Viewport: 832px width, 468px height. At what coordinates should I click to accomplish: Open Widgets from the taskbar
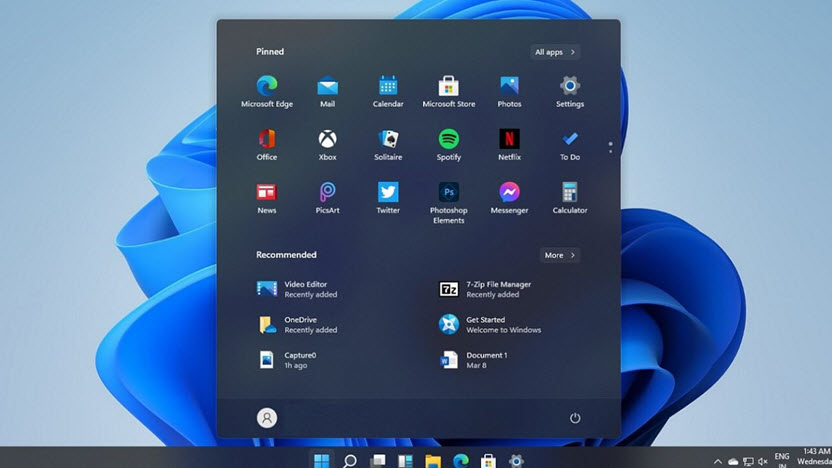click(x=405, y=461)
